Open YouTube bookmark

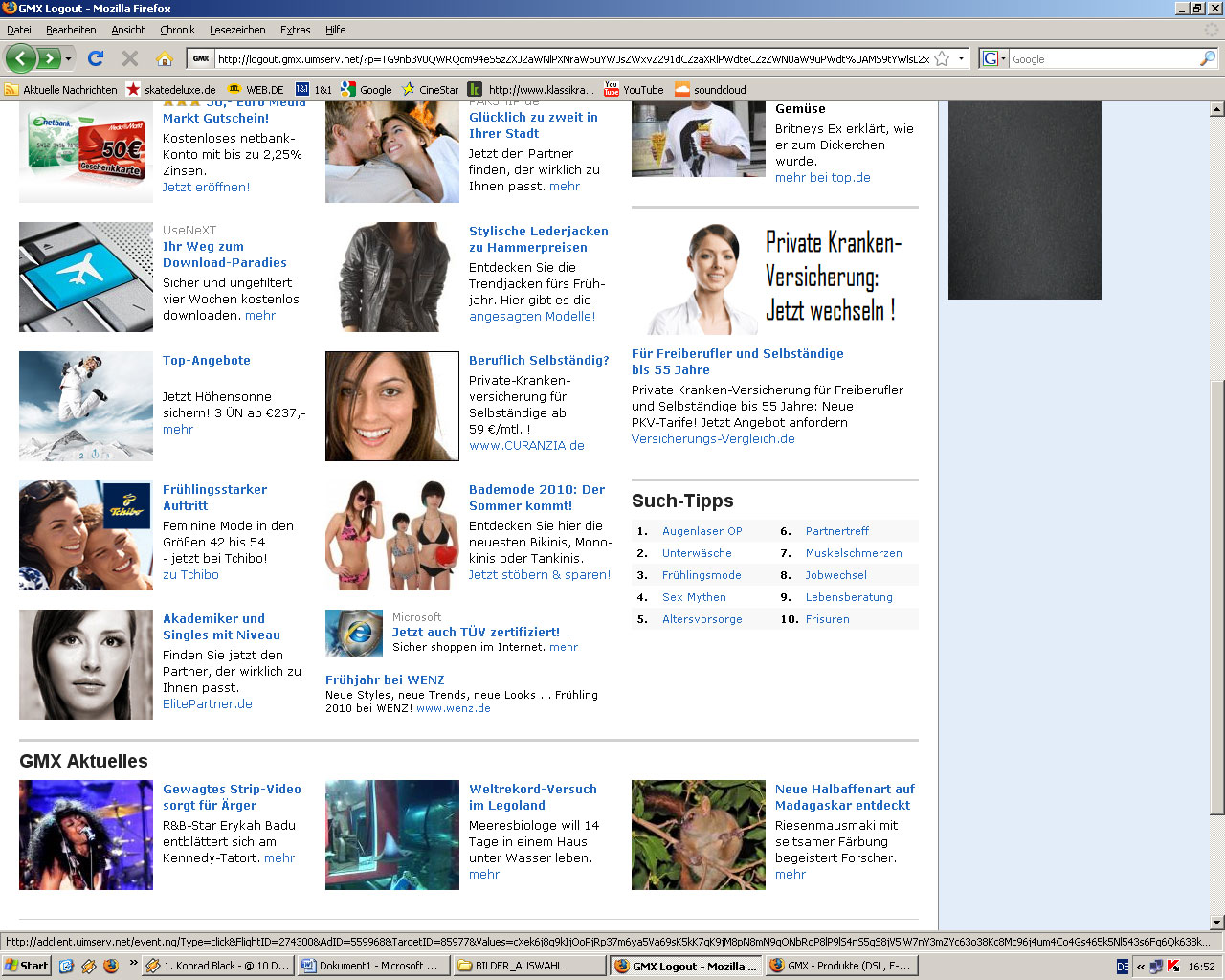point(634,89)
